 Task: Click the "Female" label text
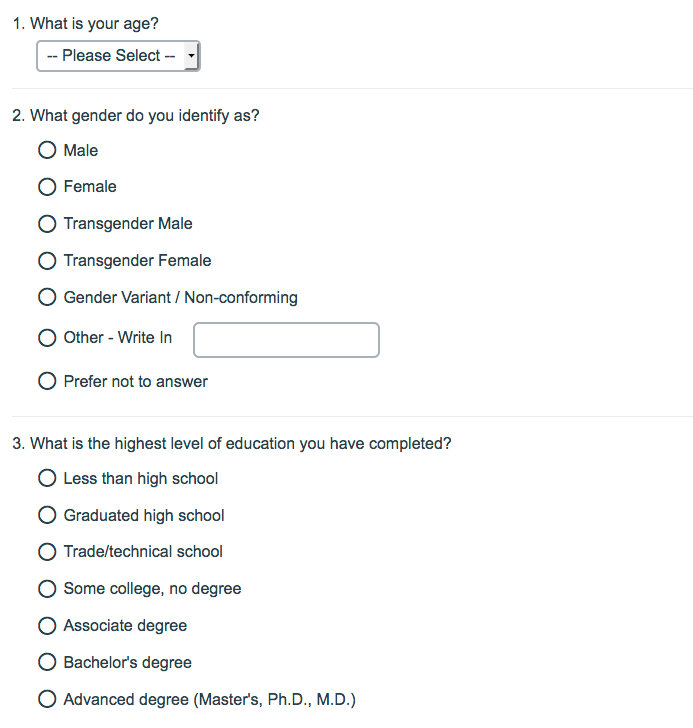tap(90, 187)
